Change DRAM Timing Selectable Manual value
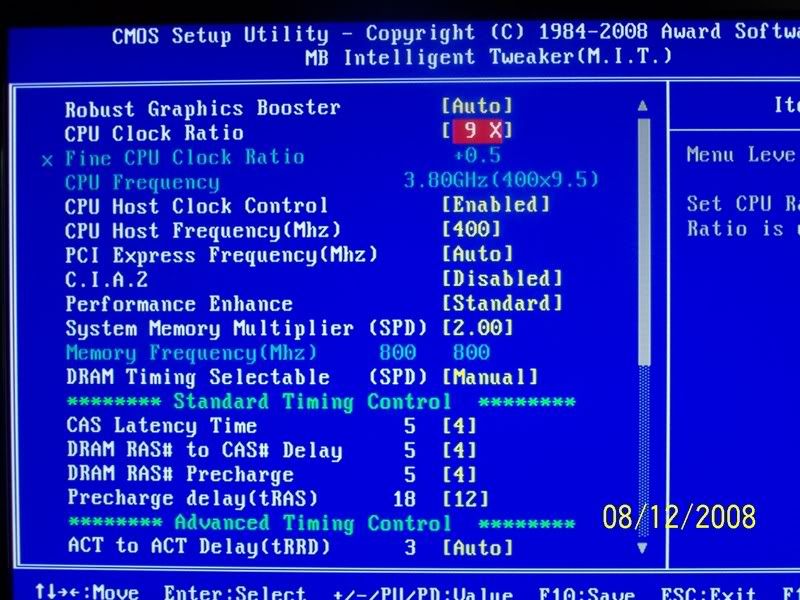Viewport: 800px width, 600px height. [x=490, y=378]
